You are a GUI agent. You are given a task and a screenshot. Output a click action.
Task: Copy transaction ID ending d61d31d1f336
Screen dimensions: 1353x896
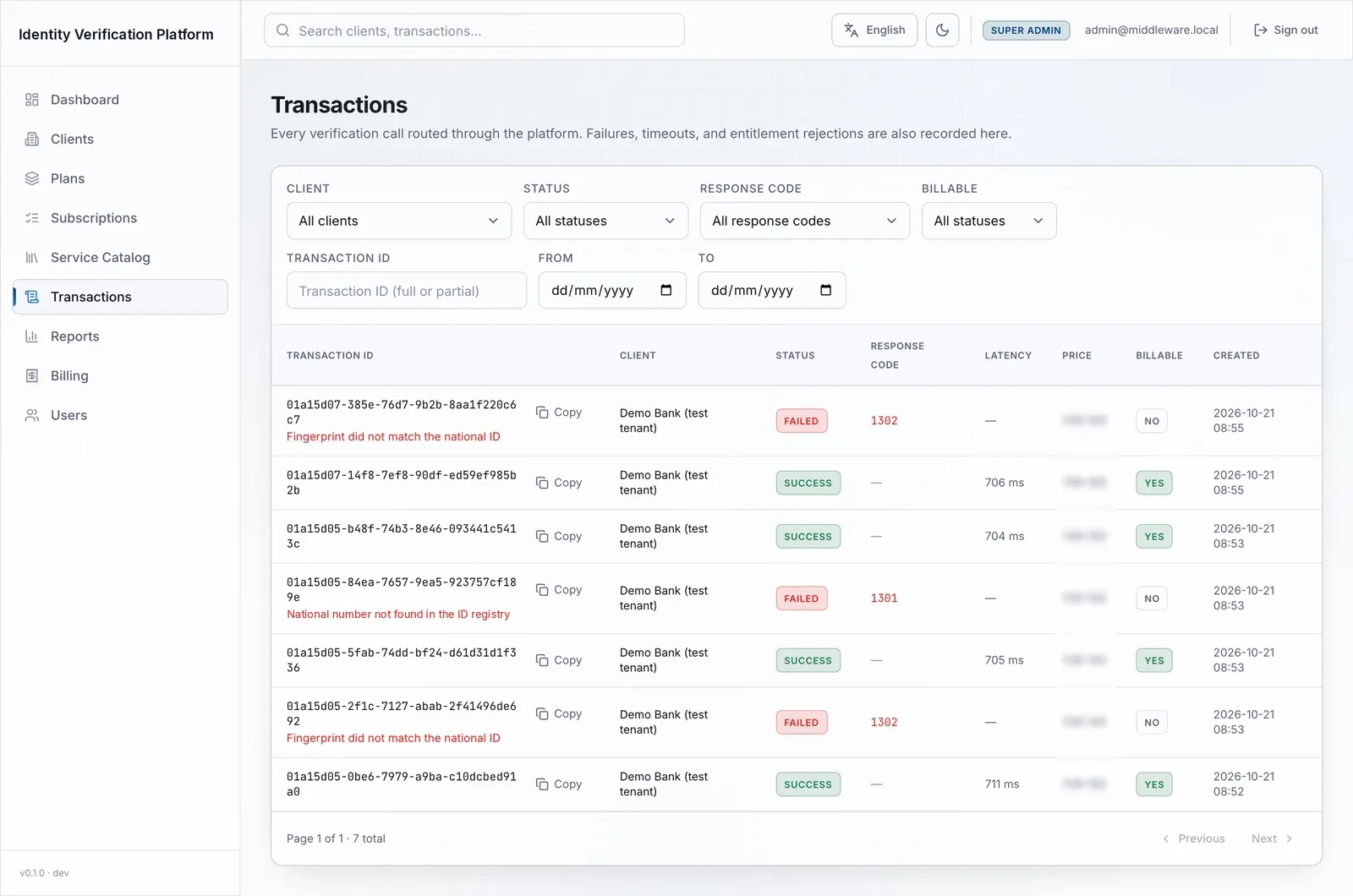point(559,660)
